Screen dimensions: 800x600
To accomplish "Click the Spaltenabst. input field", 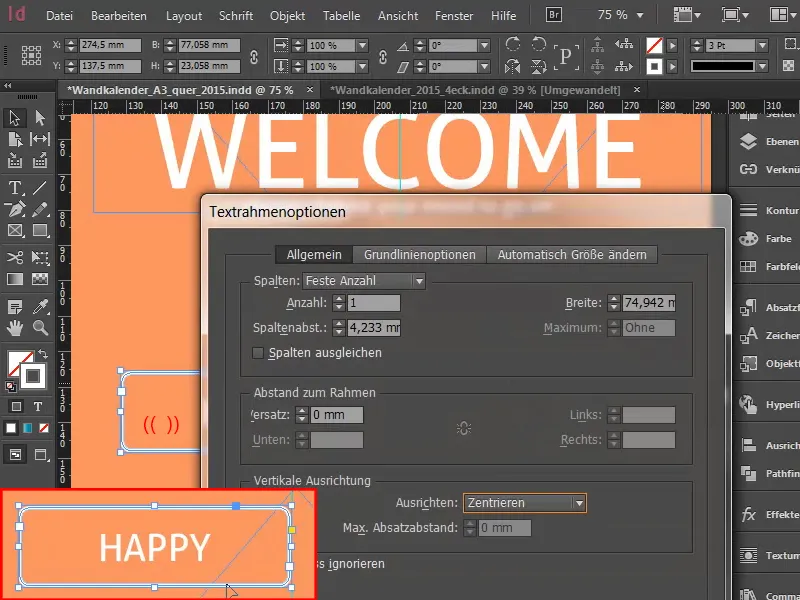I will tap(373, 328).
